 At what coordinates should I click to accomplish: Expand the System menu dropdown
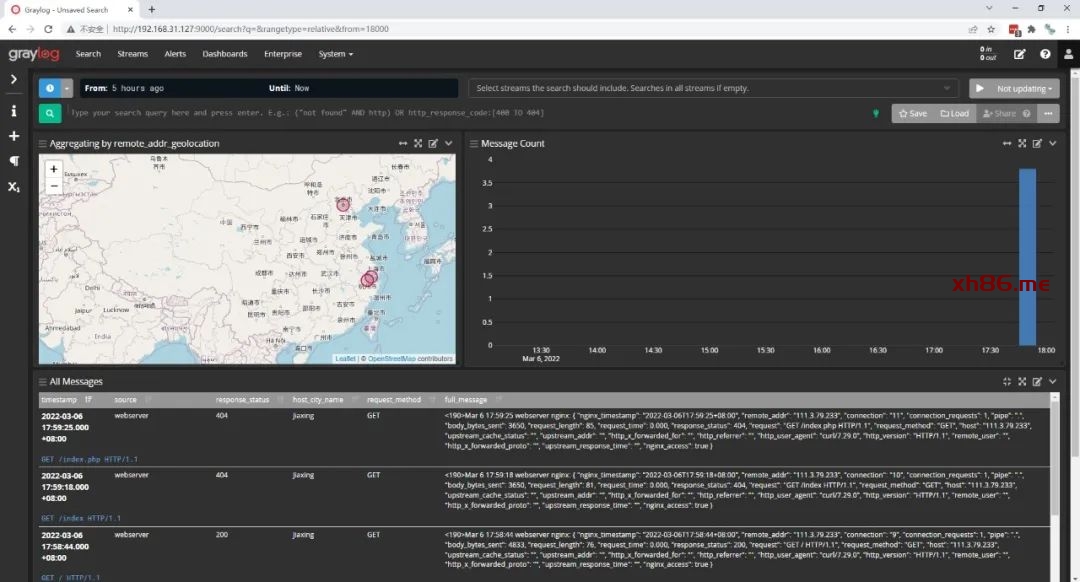coord(335,54)
